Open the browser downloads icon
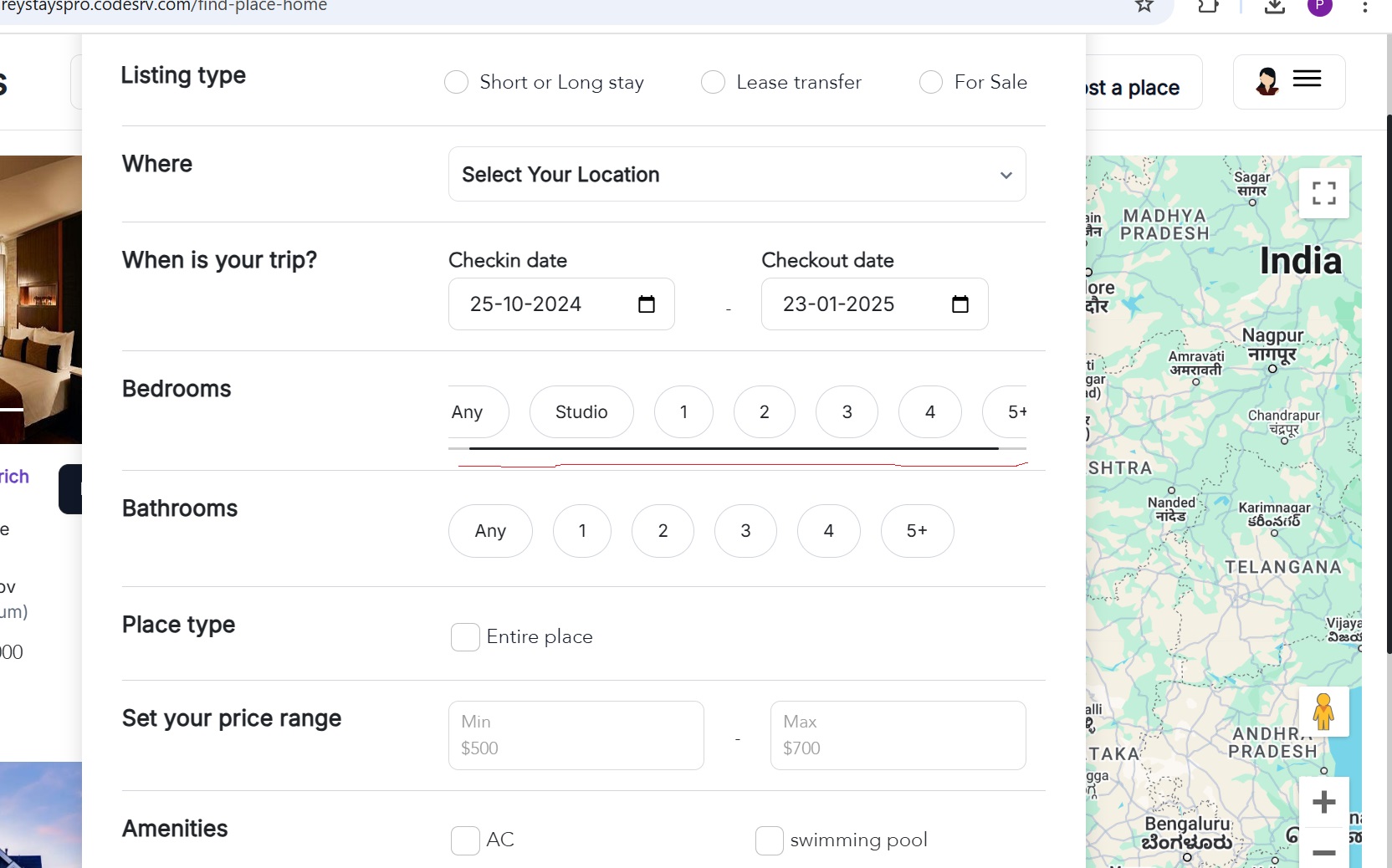 click(1274, 6)
